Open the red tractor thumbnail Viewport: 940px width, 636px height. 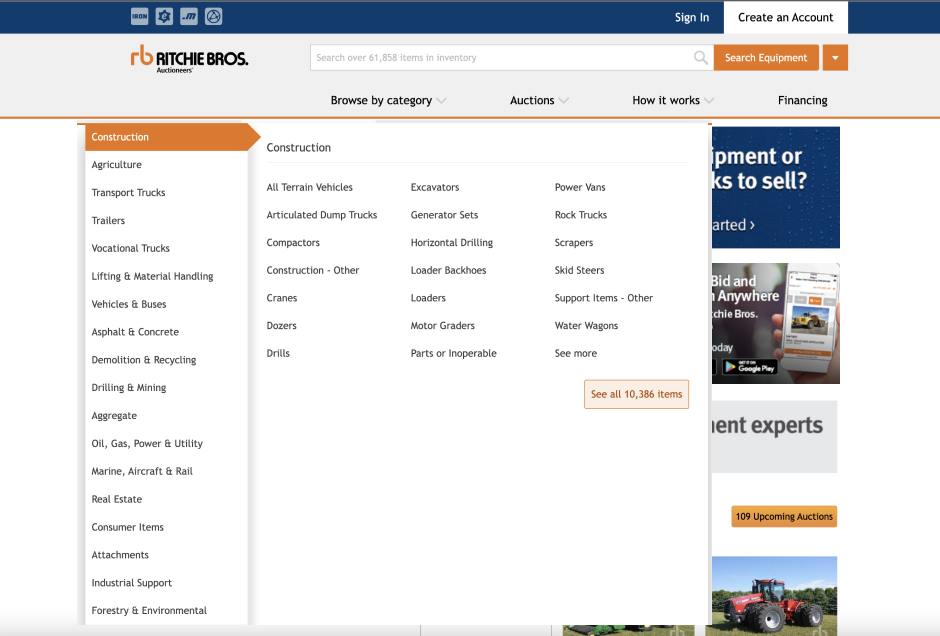coord(775,595)
